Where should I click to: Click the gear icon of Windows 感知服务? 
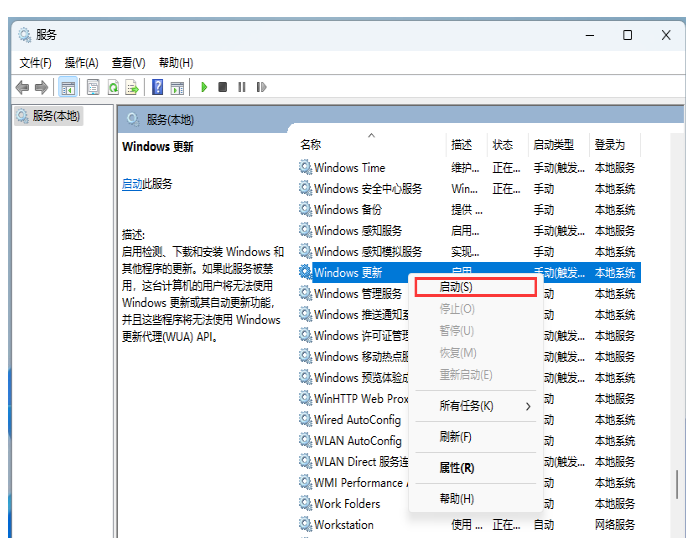305,231
